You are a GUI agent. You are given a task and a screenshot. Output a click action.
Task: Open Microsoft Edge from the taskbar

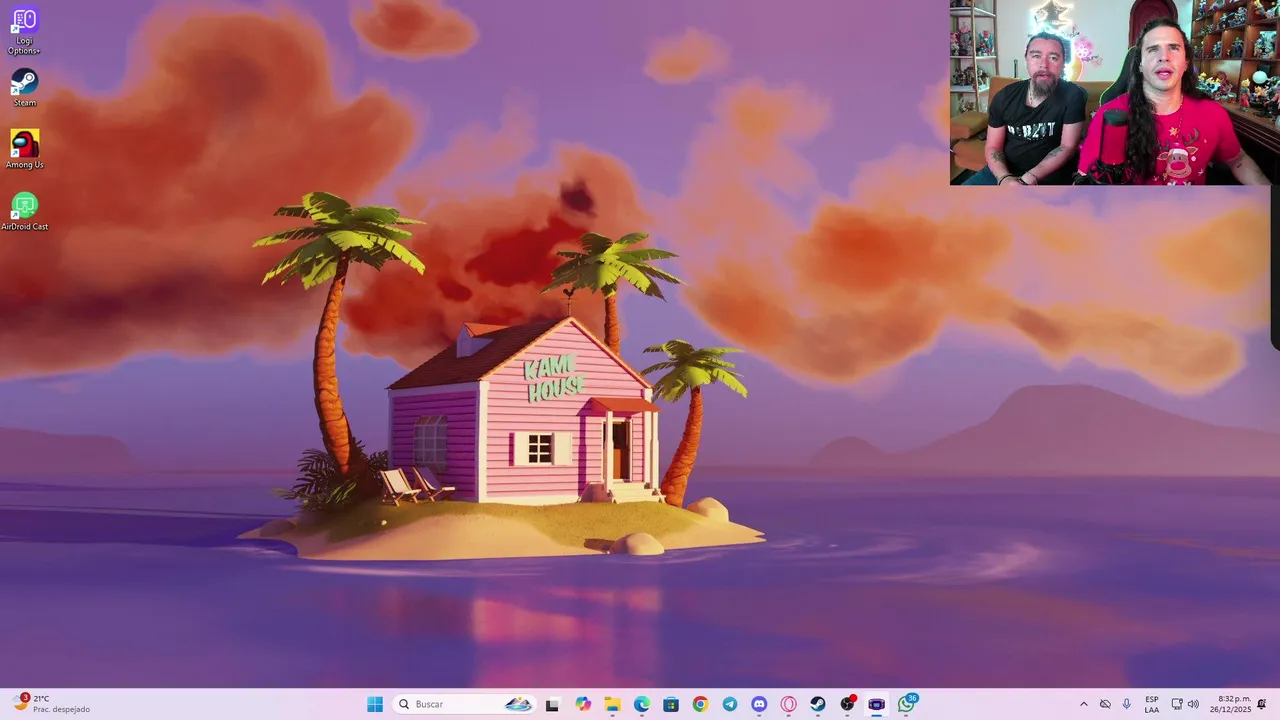tap(641, 704)
